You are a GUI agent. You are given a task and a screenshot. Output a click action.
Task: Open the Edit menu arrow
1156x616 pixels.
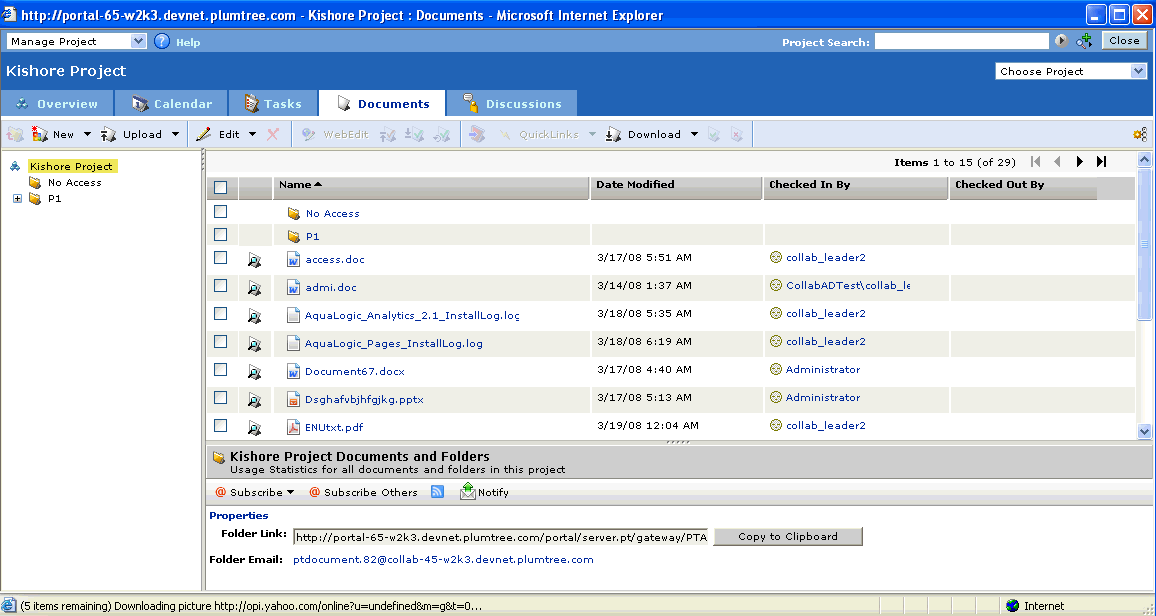[x=252, y=134]
